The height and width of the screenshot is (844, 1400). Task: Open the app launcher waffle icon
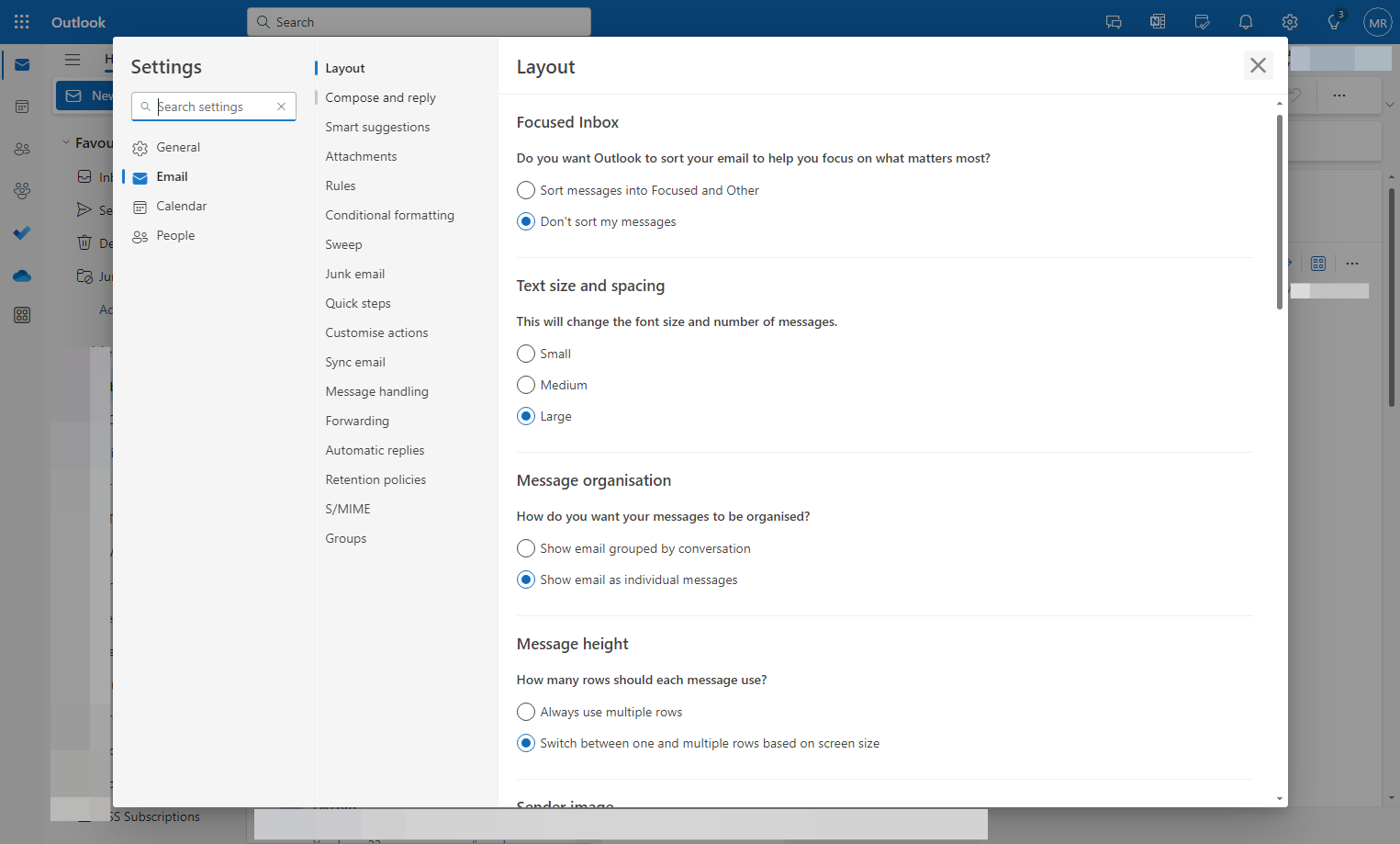tap(22, 22)
